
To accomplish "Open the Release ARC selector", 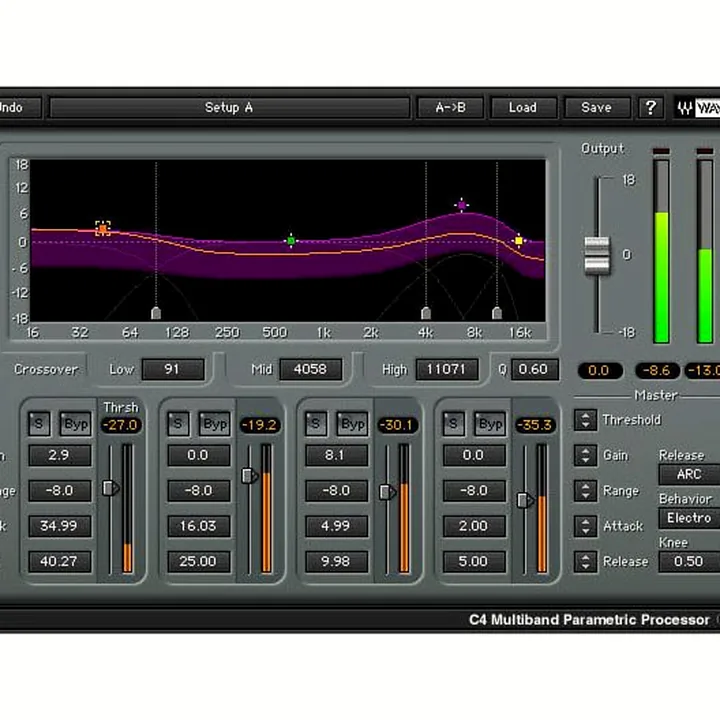I will [689, 474].
